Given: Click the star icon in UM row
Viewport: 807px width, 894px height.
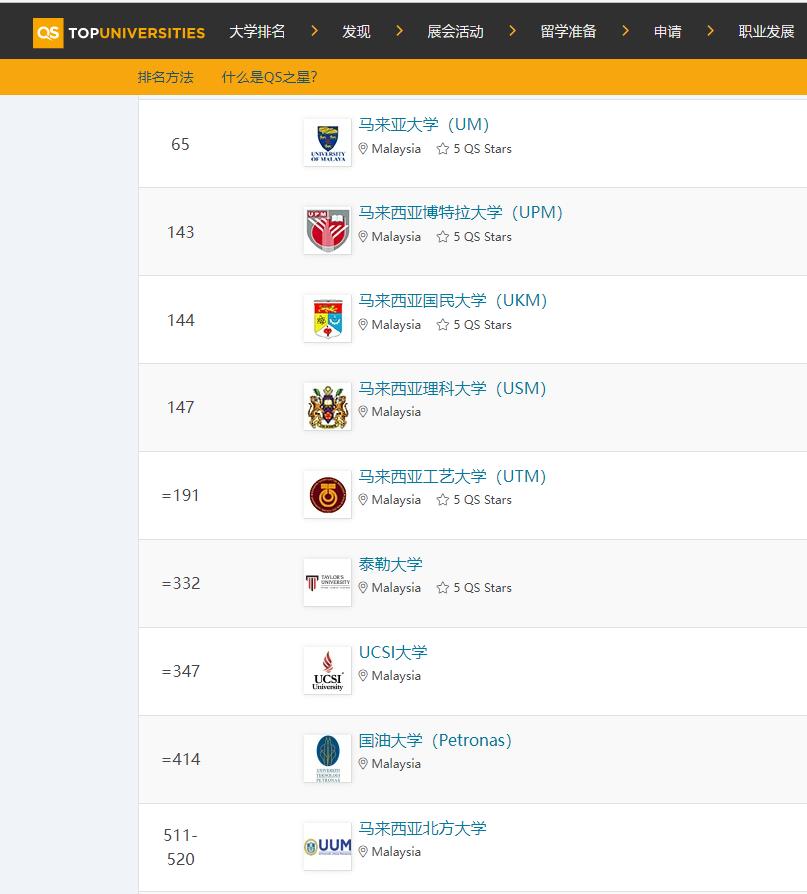Looking at the screenshot, I should tap(443, 149).
